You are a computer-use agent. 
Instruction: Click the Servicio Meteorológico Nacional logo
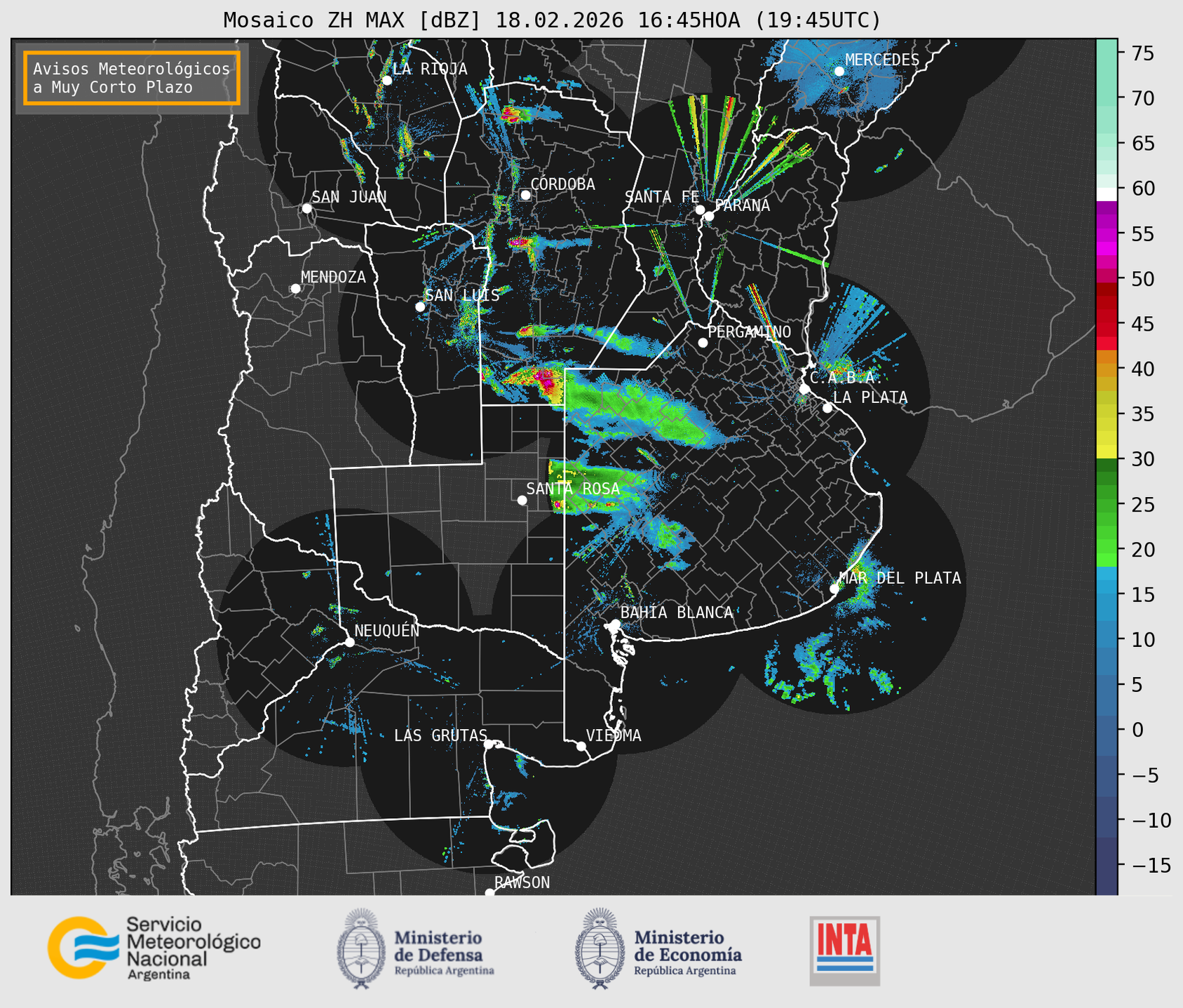[154, 948]
